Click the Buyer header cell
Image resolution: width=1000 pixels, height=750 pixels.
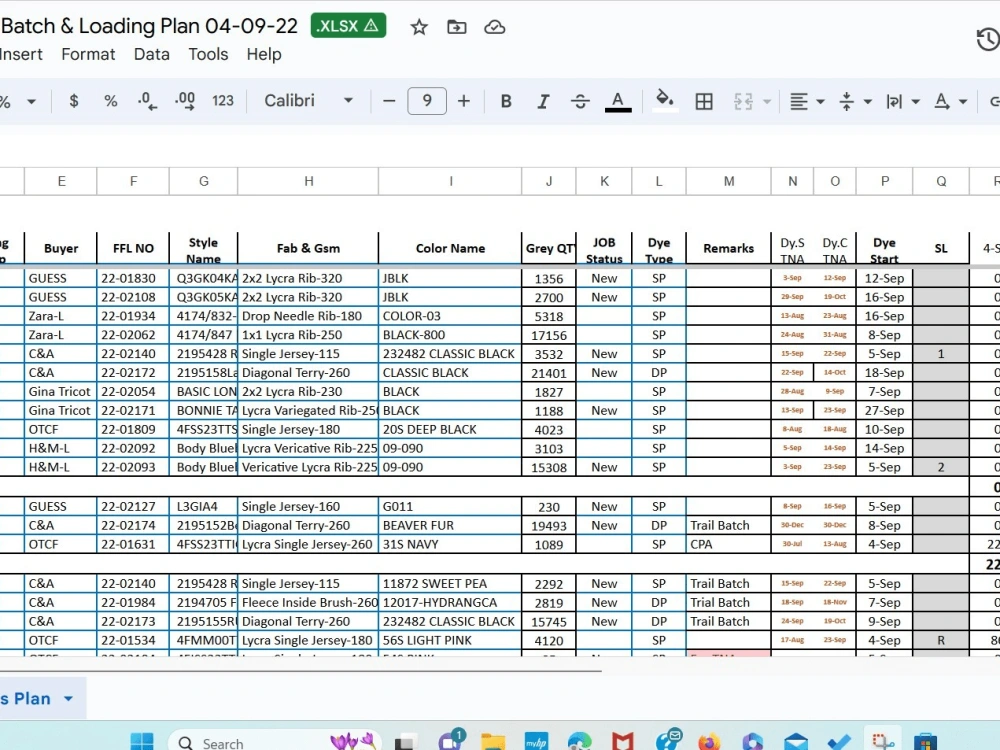pos(61,248)
